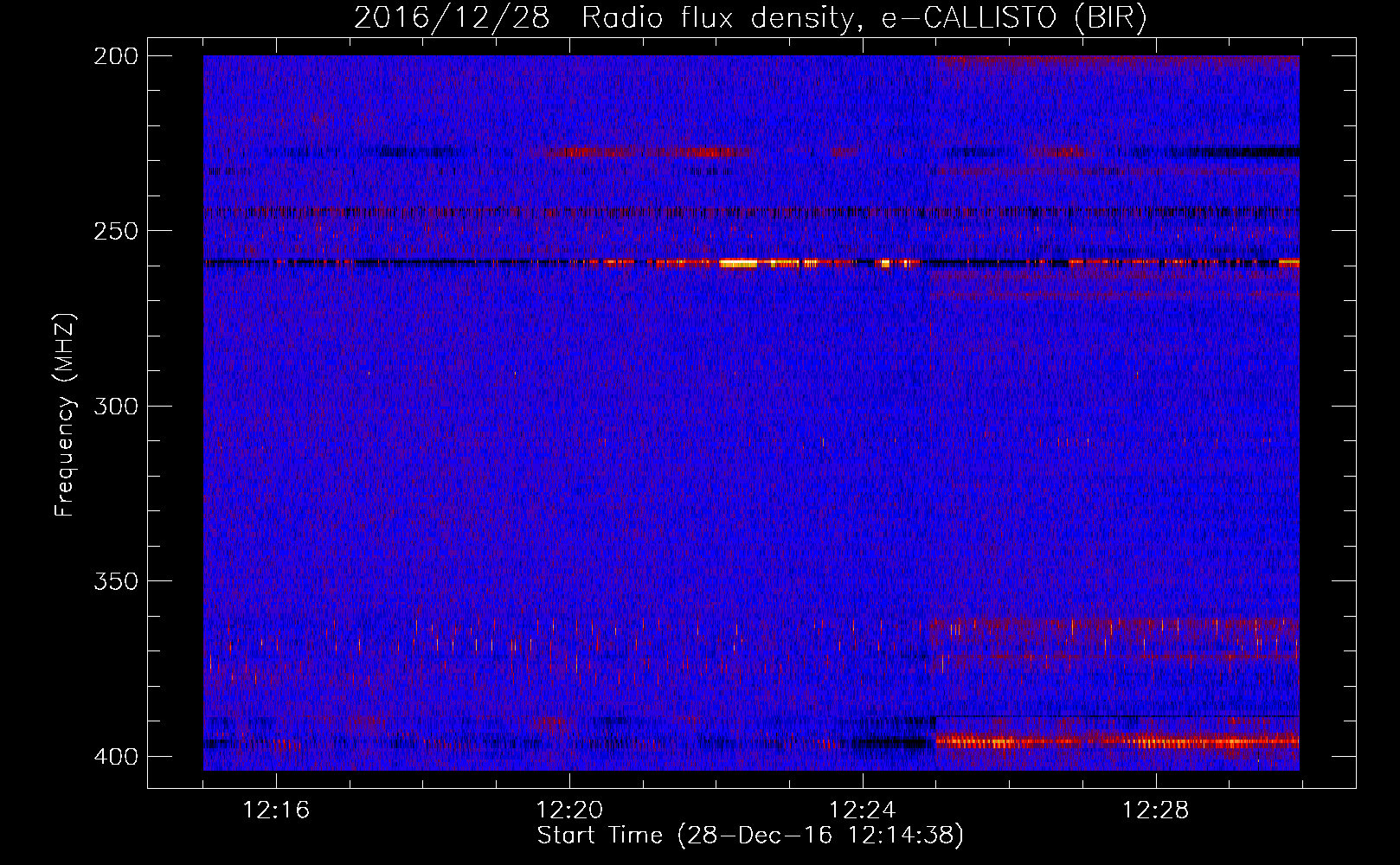Viewport: 1400px width, 865px height.
Task: Click the 200 frequency tick label
Action: pyautogui.click(x=115, y=55)
